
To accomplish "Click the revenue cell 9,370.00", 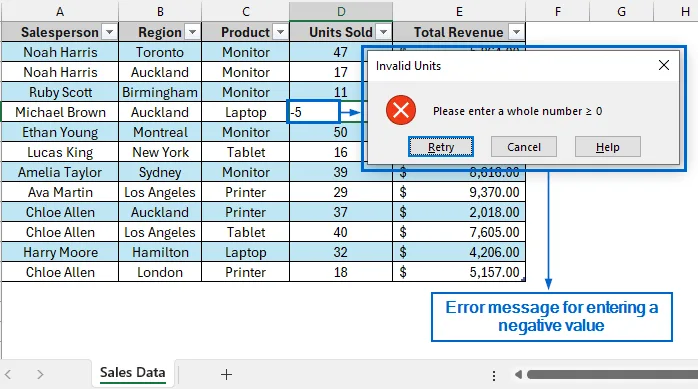I will 459,192.
